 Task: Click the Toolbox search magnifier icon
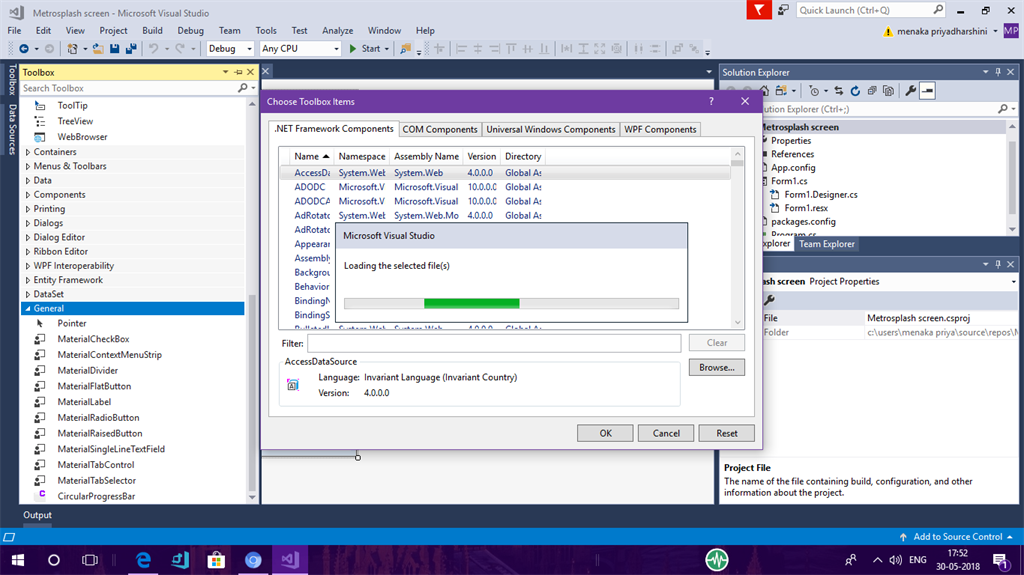[x=243, y=88]
